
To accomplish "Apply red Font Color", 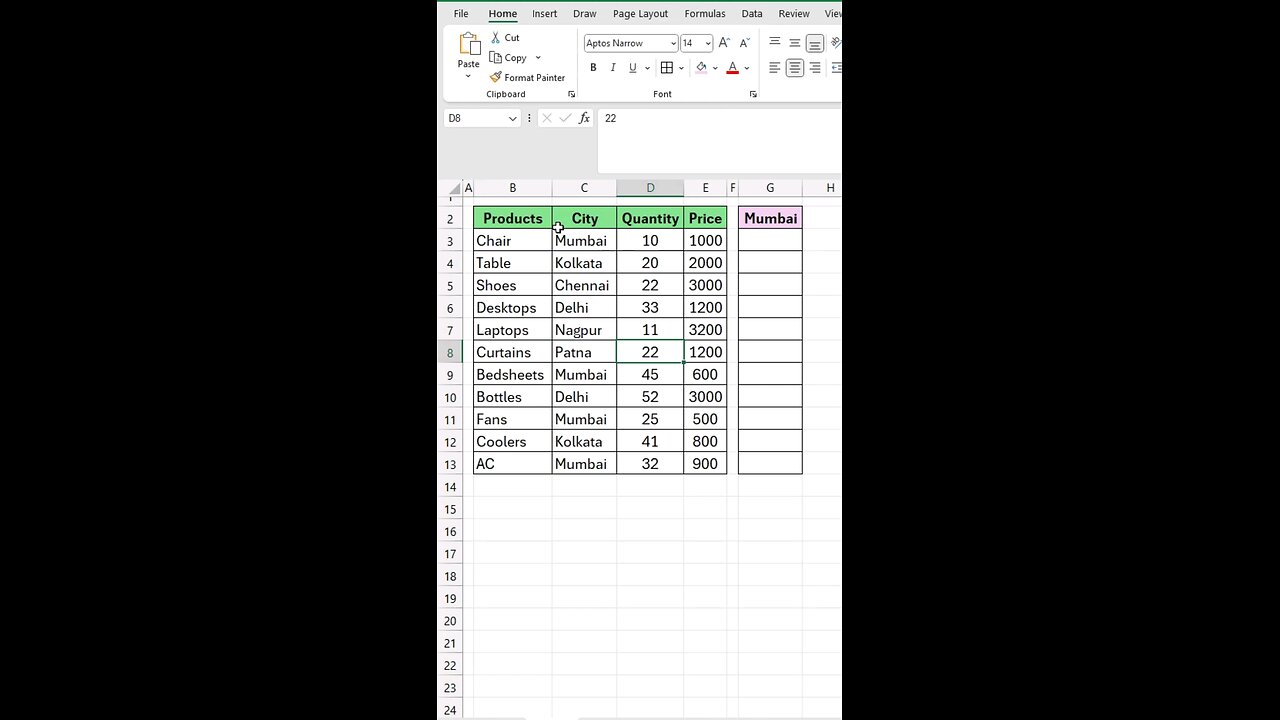I will pos(733,68).
